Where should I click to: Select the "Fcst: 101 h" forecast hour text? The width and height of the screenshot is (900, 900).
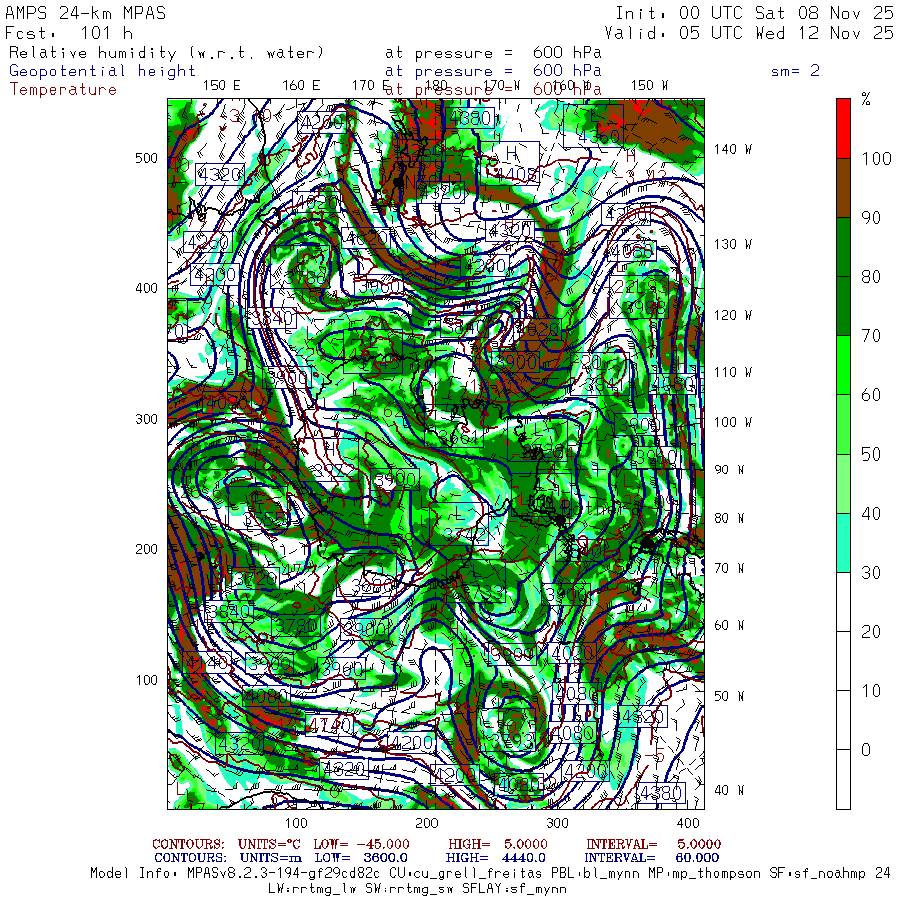69,33
